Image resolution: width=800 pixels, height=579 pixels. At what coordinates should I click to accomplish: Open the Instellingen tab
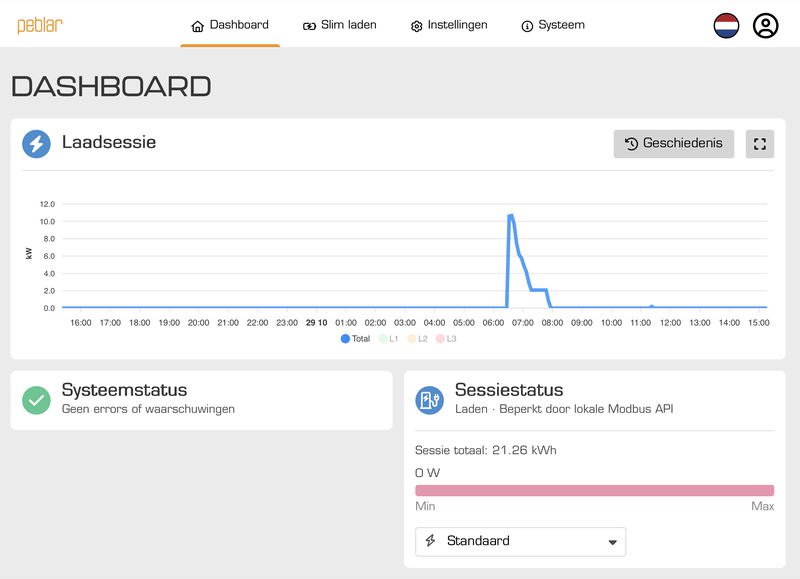click(449, 25)
